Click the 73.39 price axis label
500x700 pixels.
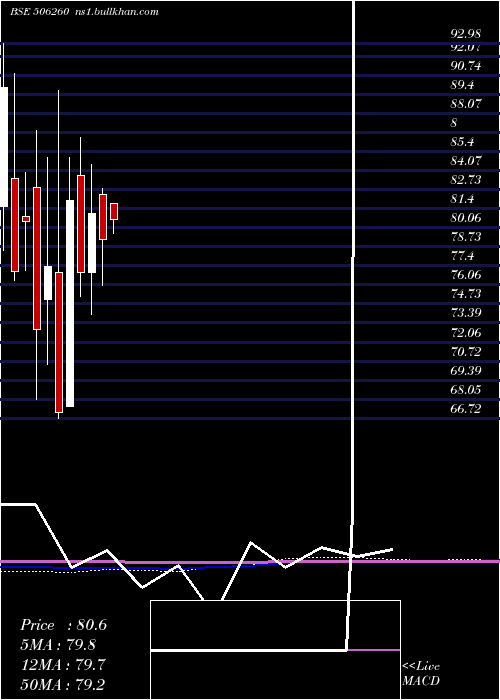(466, 312)
